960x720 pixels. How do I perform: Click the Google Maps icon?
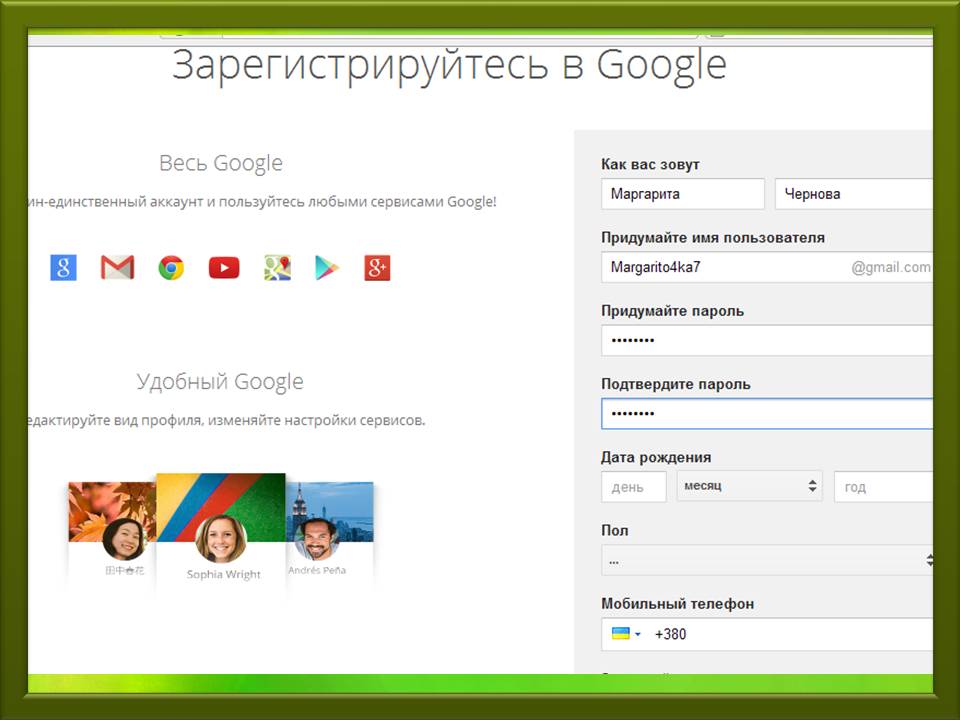277,268
